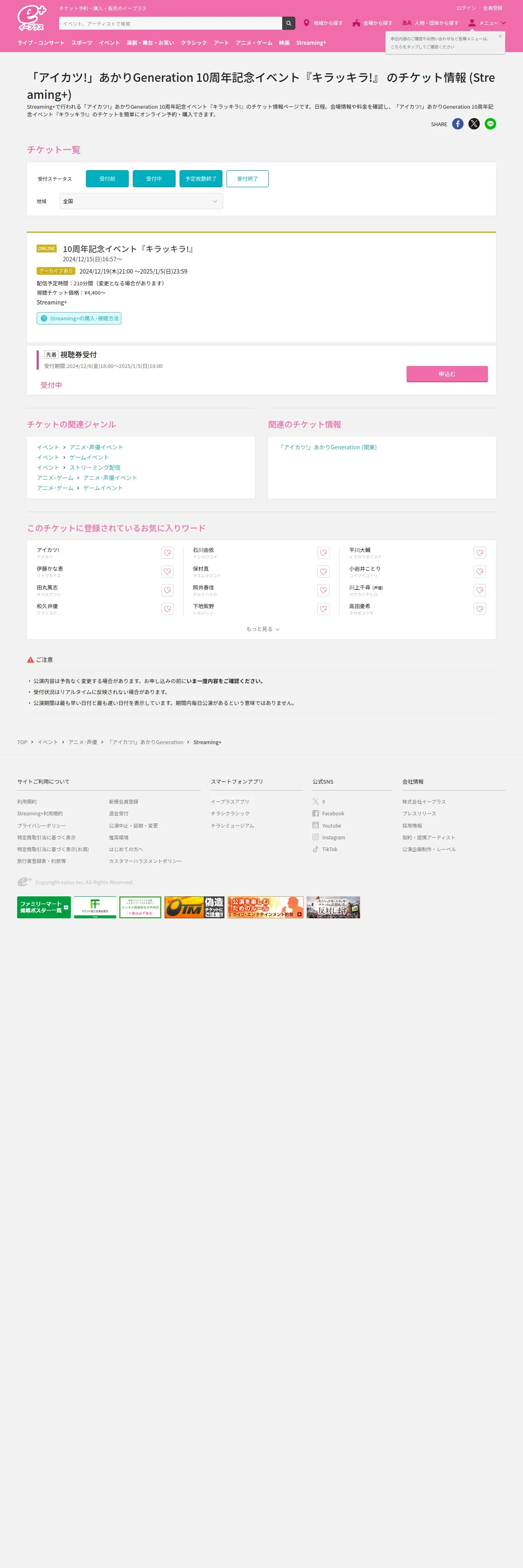This screenshot has width=523, height=1568.
Task: Click the 公演を楽しむためのルール banner
Action: point(266,908)
